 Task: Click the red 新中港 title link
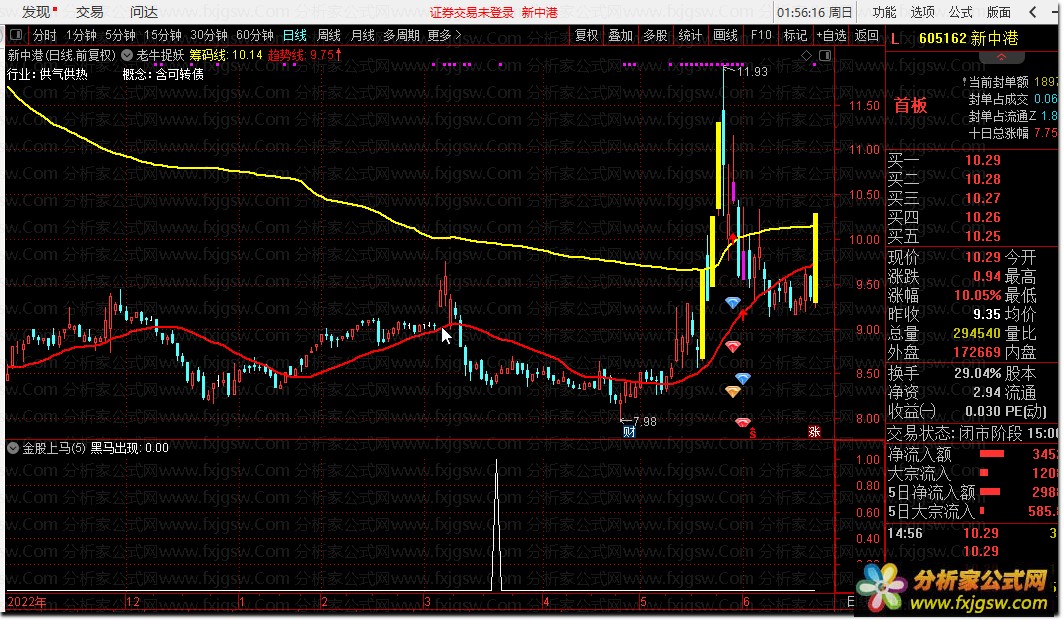(539, 13)
